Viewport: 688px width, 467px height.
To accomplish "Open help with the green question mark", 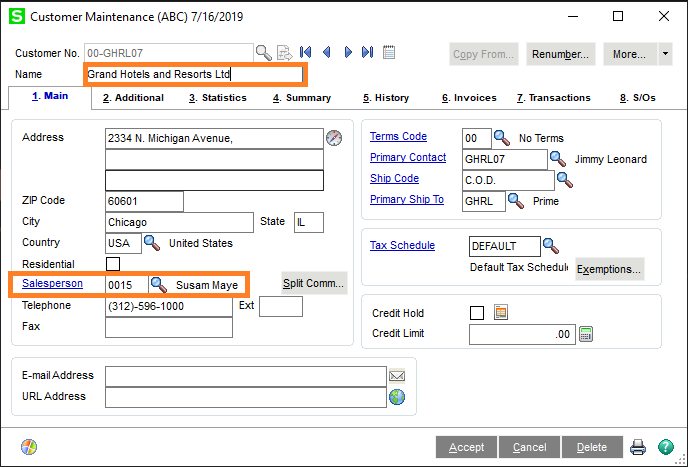I will pos(666,447).
